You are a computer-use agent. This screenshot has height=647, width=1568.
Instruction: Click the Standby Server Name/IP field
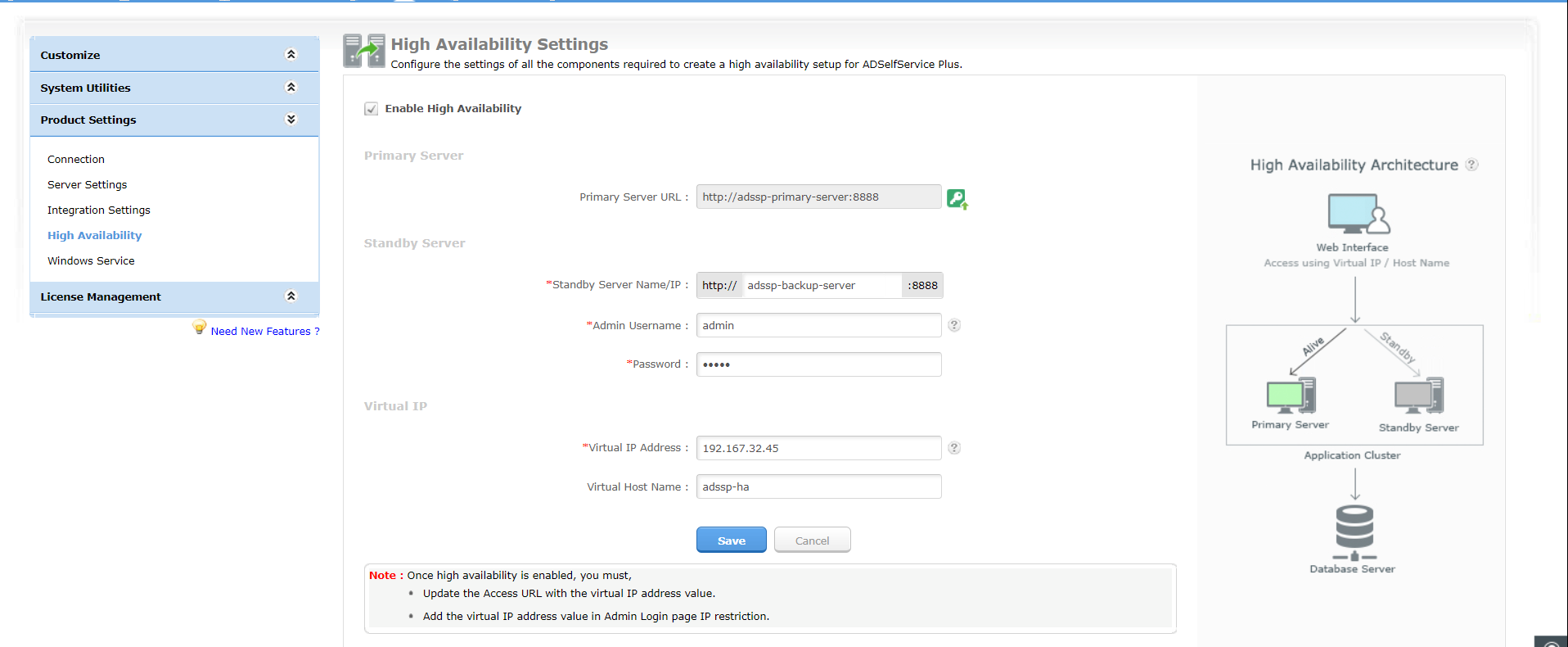(822, 285)
